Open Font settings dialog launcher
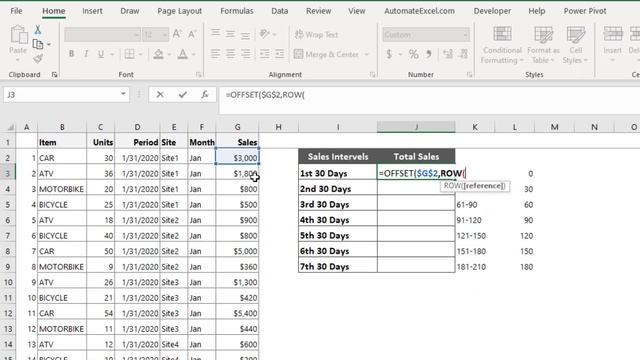The image size is (640, 360). coord(198,75)
